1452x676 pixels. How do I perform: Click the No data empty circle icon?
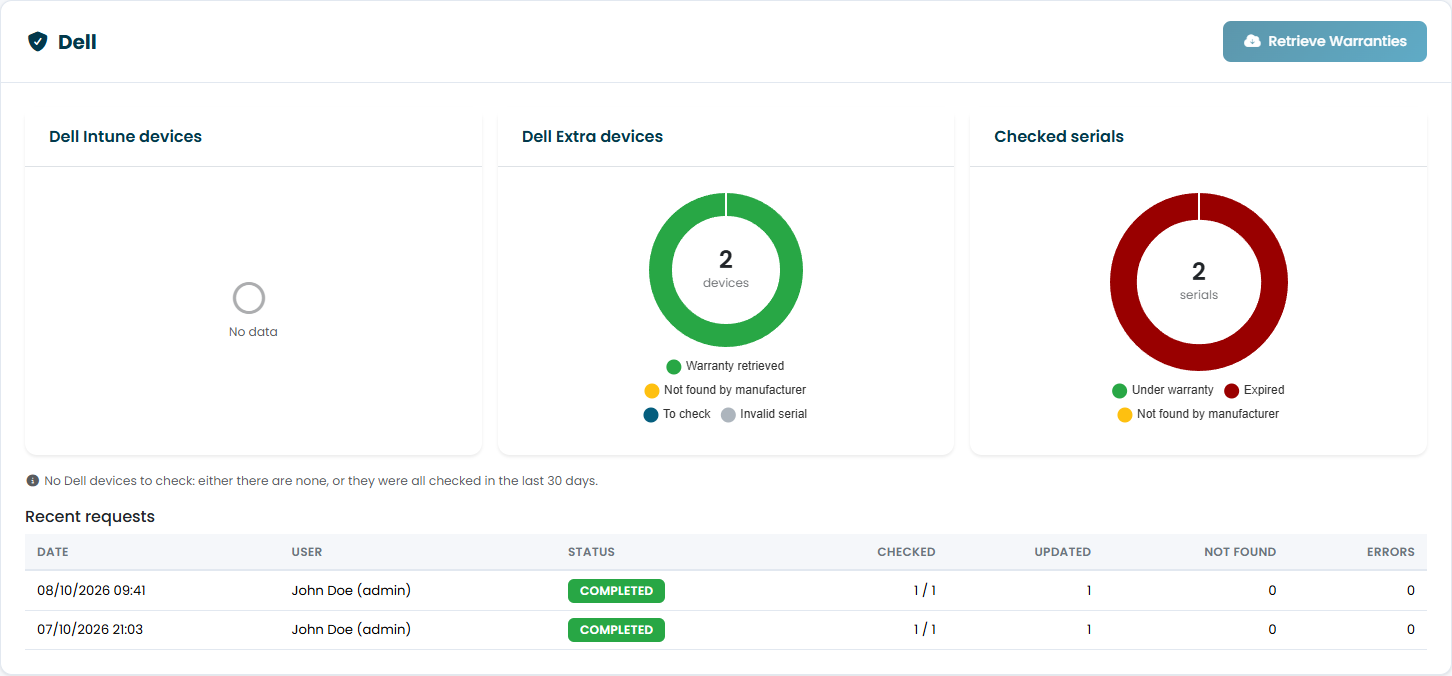coord(249,298)
